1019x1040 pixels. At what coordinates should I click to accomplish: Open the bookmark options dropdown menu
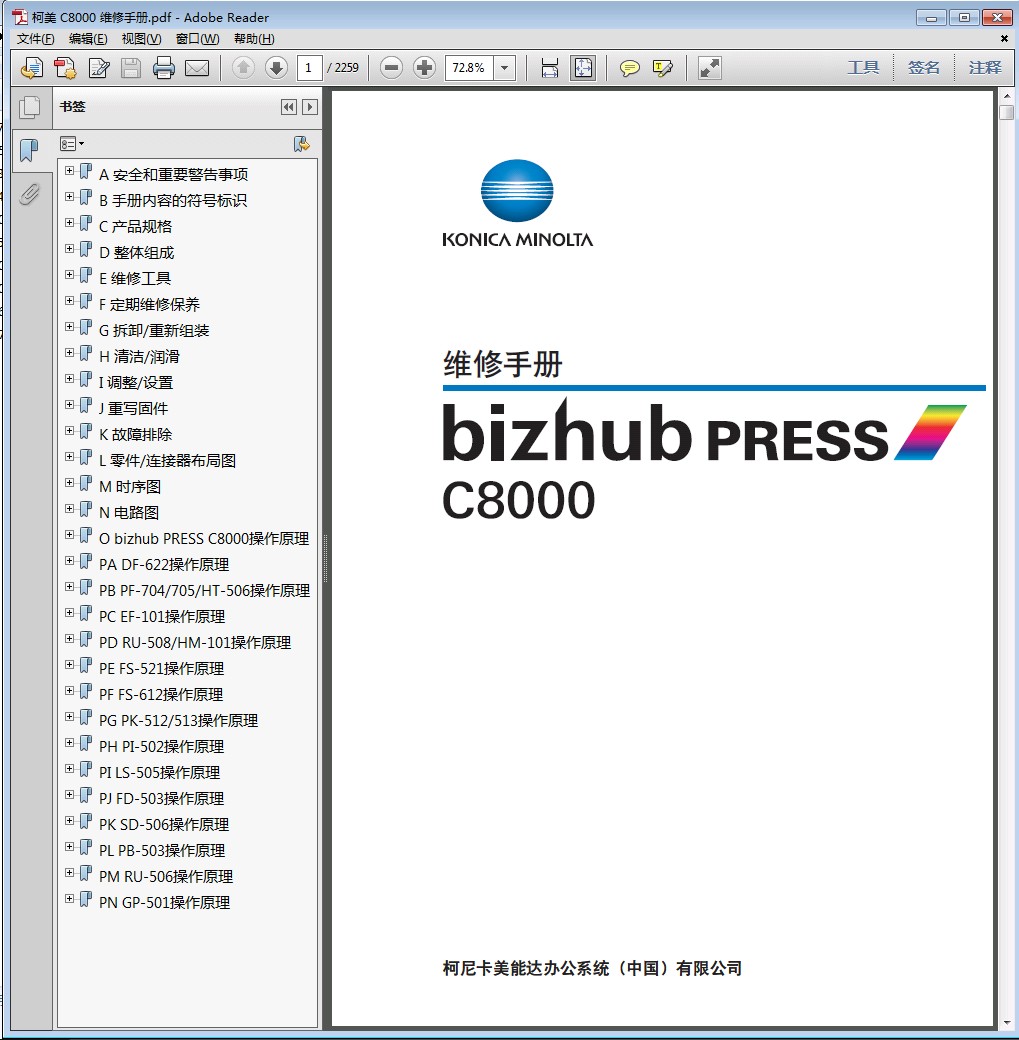(x=71, y=144)
